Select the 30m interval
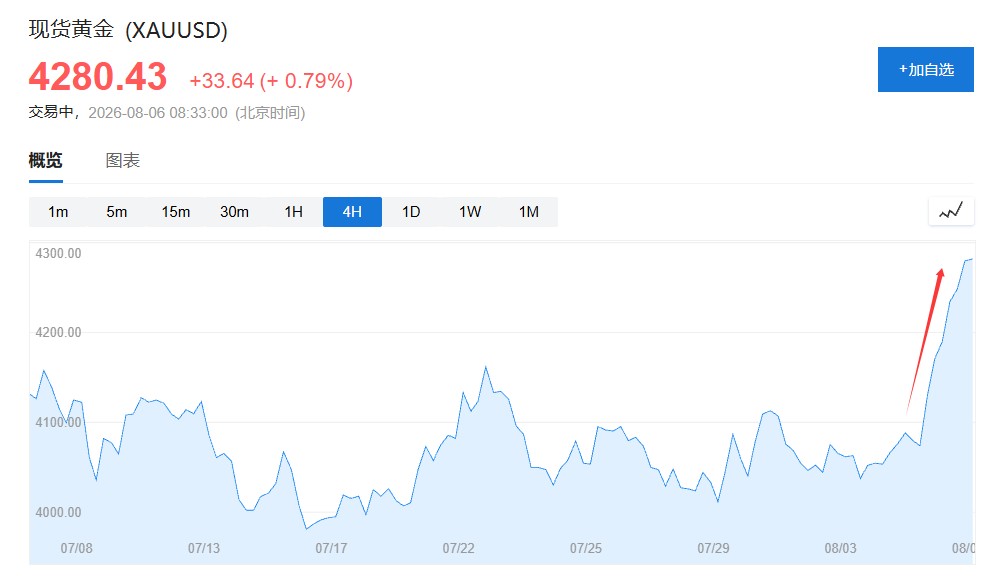991x576 pixels. point(234,212)
